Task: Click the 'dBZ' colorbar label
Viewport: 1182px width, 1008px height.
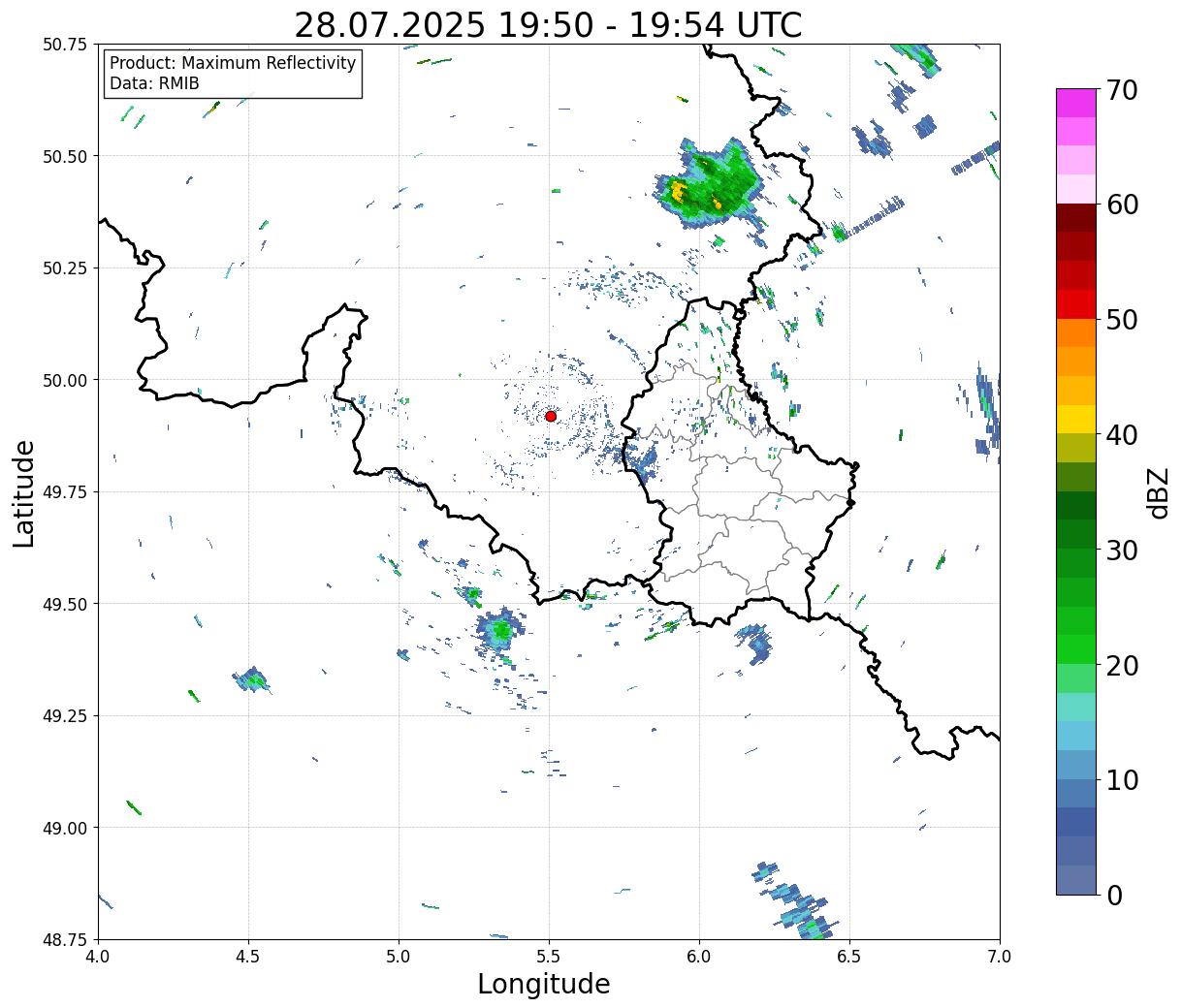Action: pos(1158,492)
